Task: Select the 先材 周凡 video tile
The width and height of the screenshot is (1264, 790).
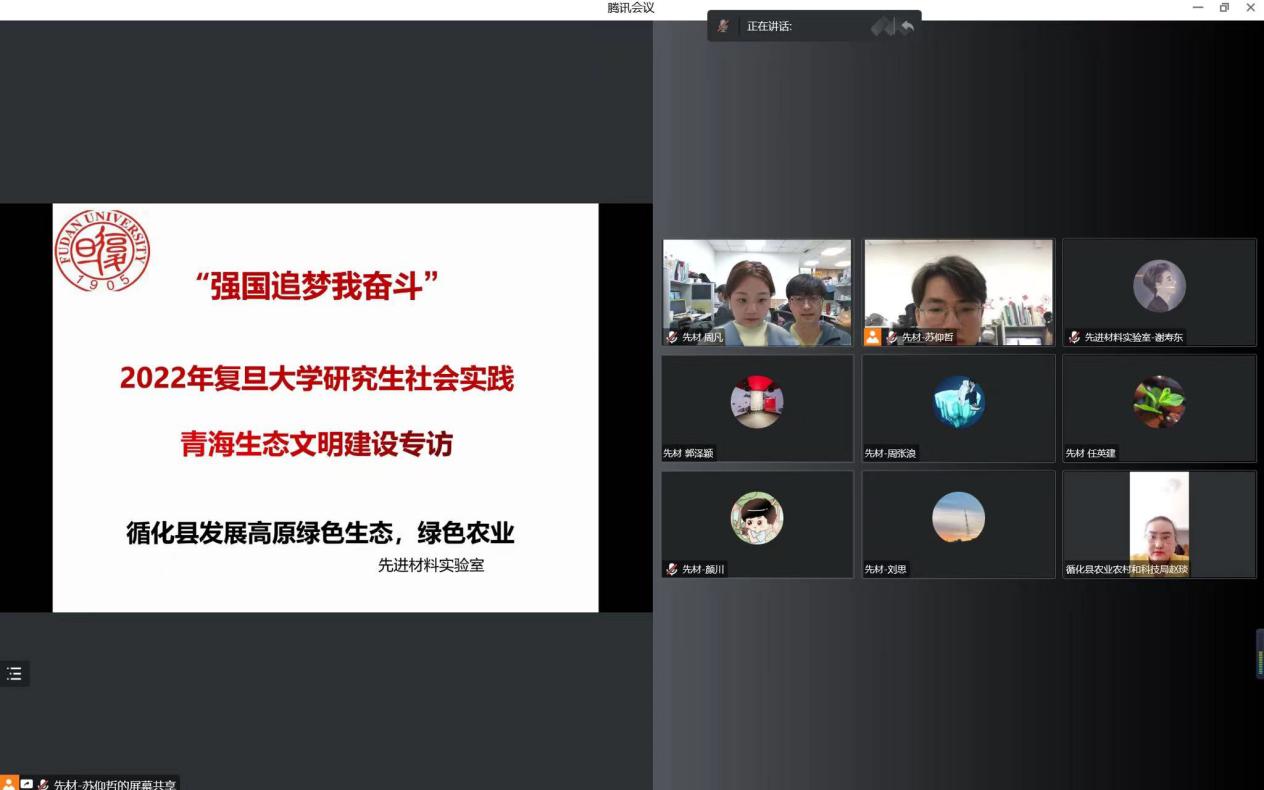Action: pos(757,290)
